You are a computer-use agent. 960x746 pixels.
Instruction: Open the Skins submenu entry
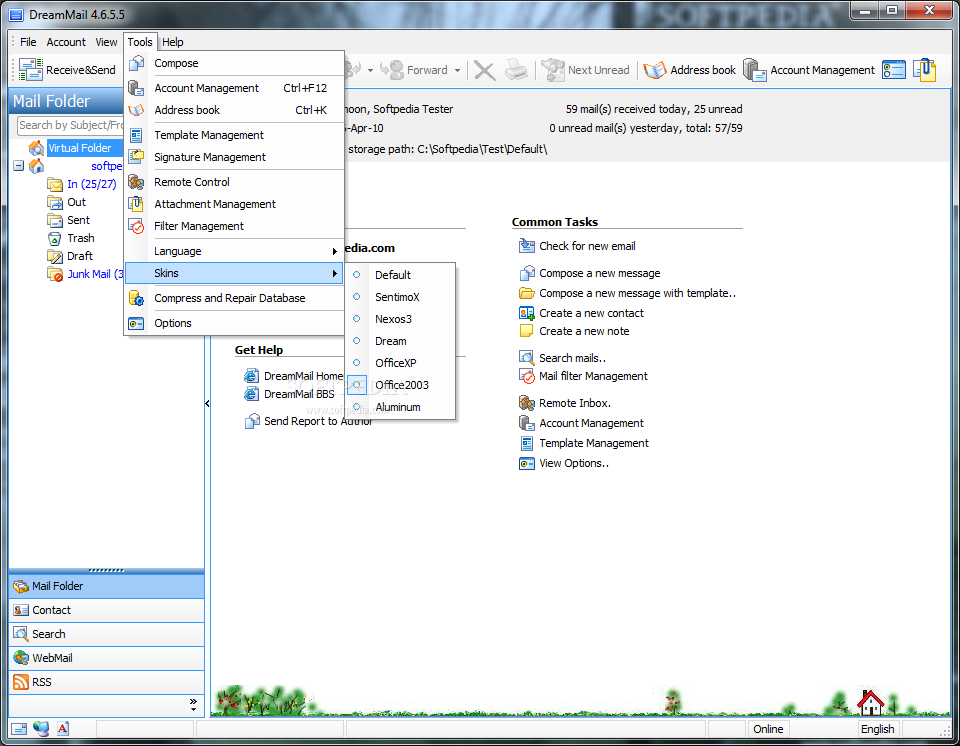tap(234, 273)
